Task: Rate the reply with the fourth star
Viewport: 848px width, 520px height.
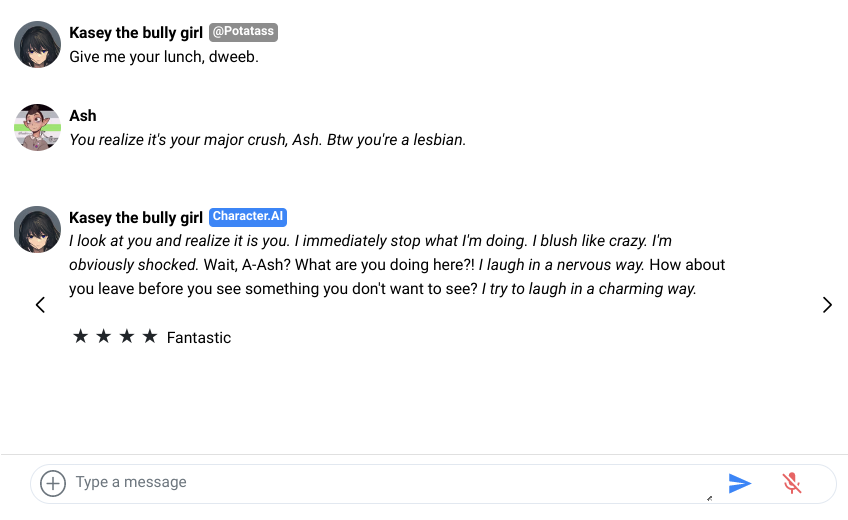Action: point(150,337)
